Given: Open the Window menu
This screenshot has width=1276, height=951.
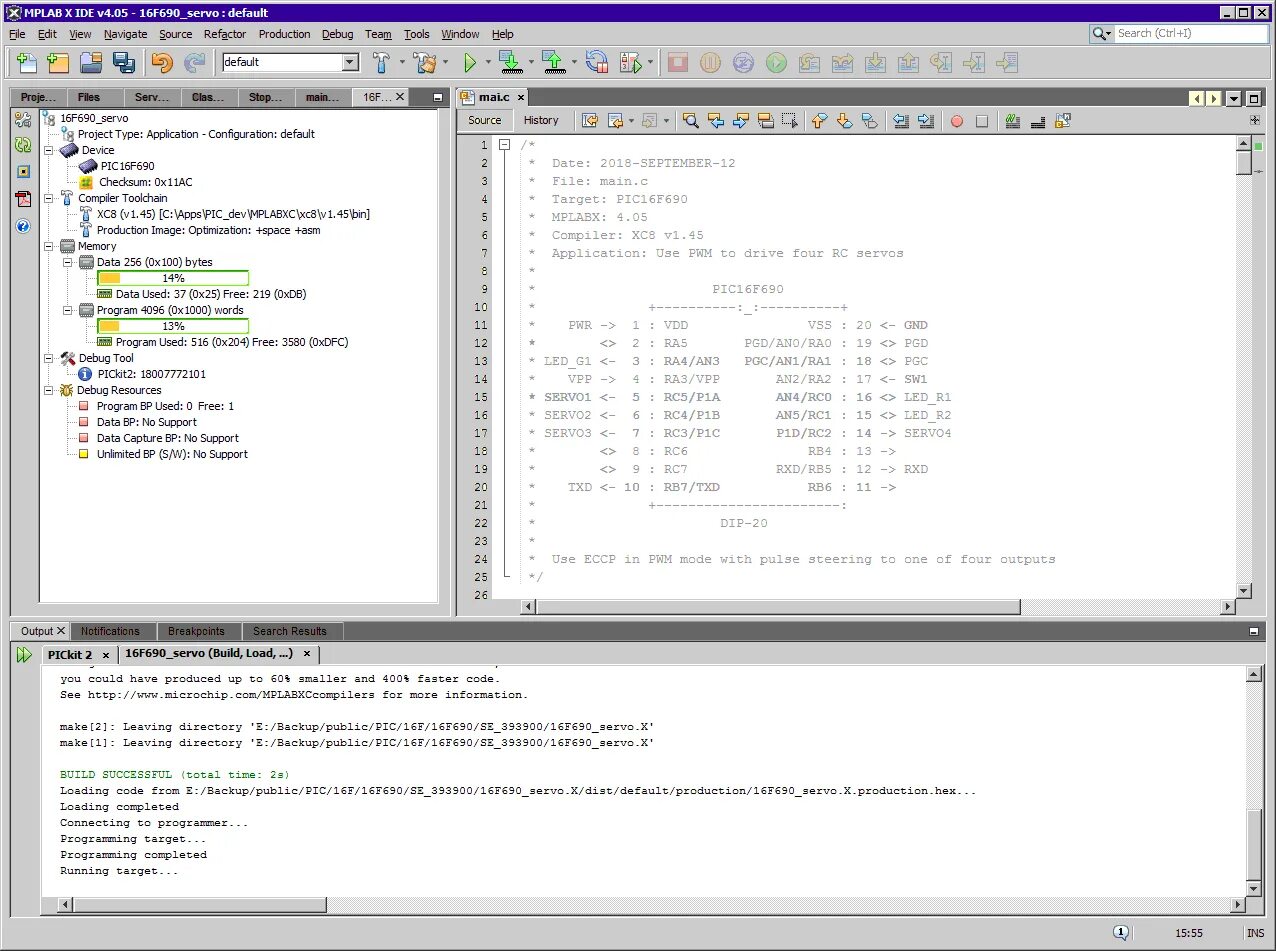Looking at the screenshot, I should click(x=460, y=34).
